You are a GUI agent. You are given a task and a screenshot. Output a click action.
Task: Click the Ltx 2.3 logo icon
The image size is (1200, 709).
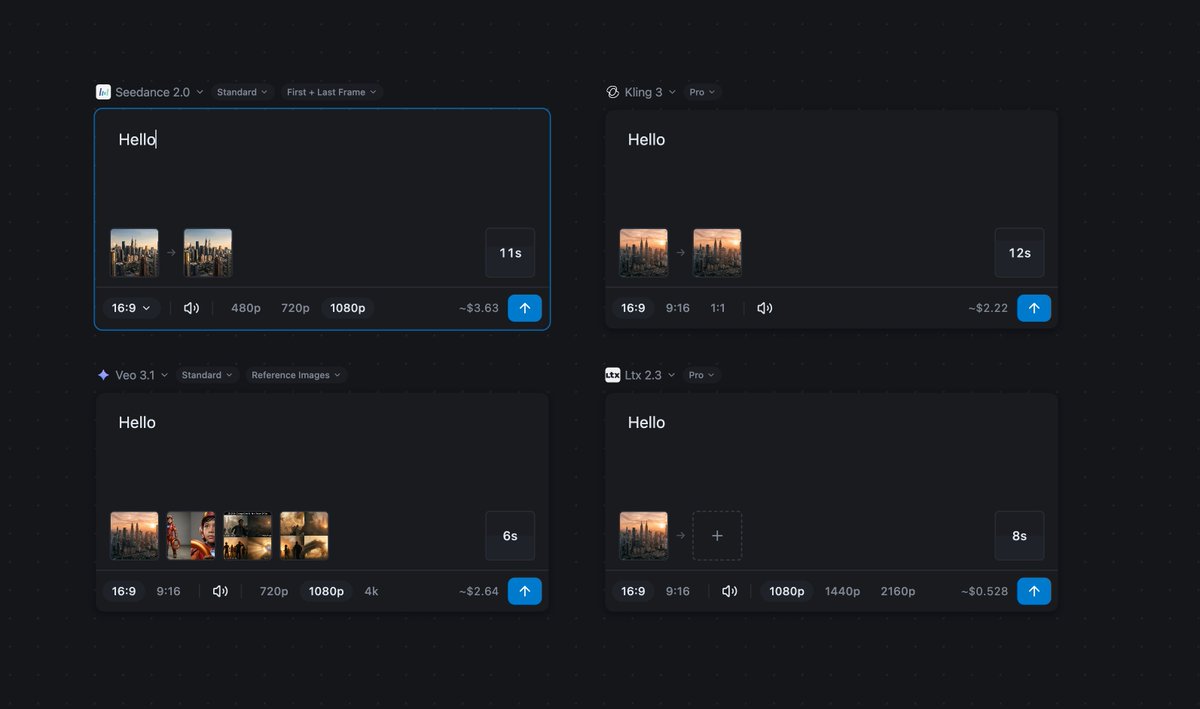click(x=613, y=375)
